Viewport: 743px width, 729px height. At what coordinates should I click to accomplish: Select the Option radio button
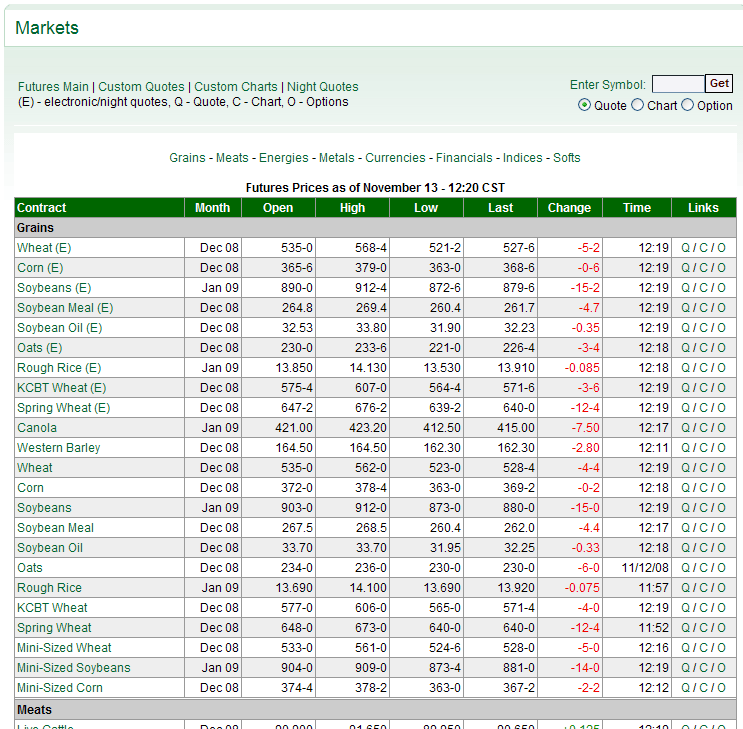pyautogui.click(x=688, y=105)
